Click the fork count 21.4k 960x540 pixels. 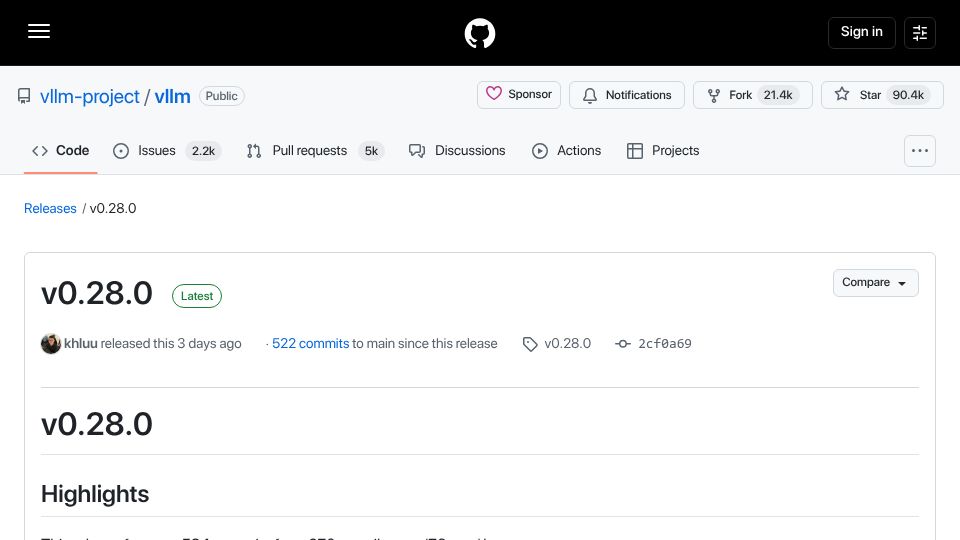tap(778, 95)
